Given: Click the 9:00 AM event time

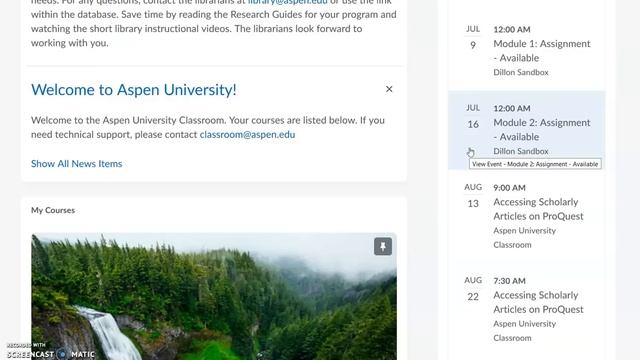Looking at the screenshot, I should [x=509, y=188].
